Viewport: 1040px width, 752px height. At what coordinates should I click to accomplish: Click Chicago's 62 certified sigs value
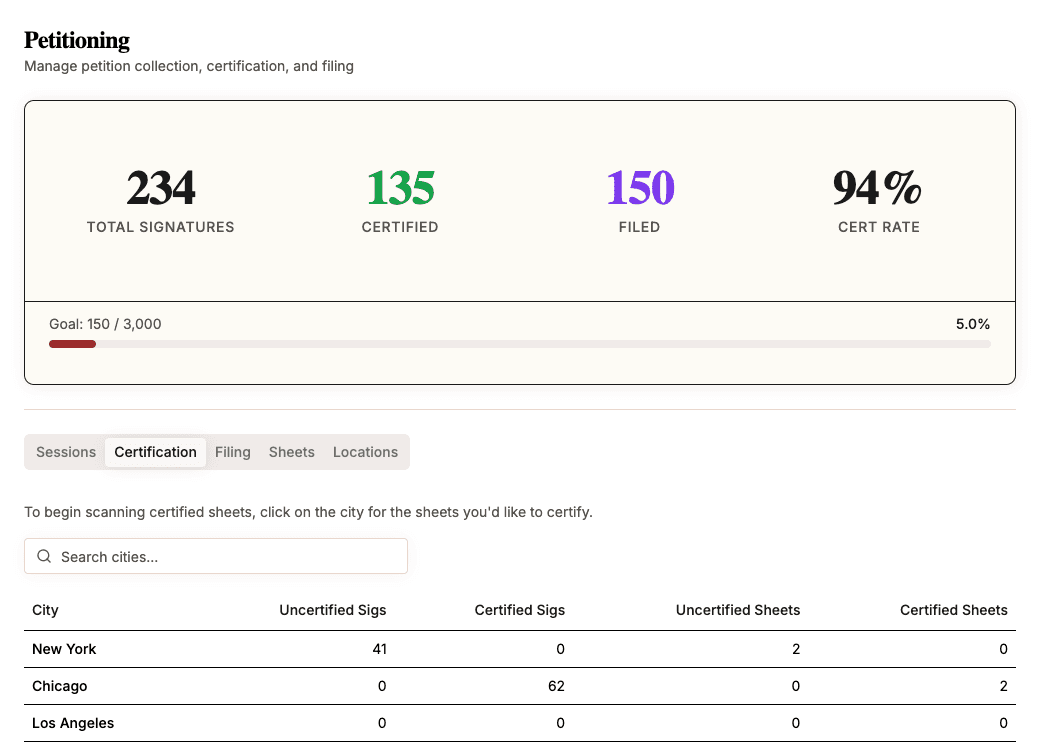coord(556,686)
